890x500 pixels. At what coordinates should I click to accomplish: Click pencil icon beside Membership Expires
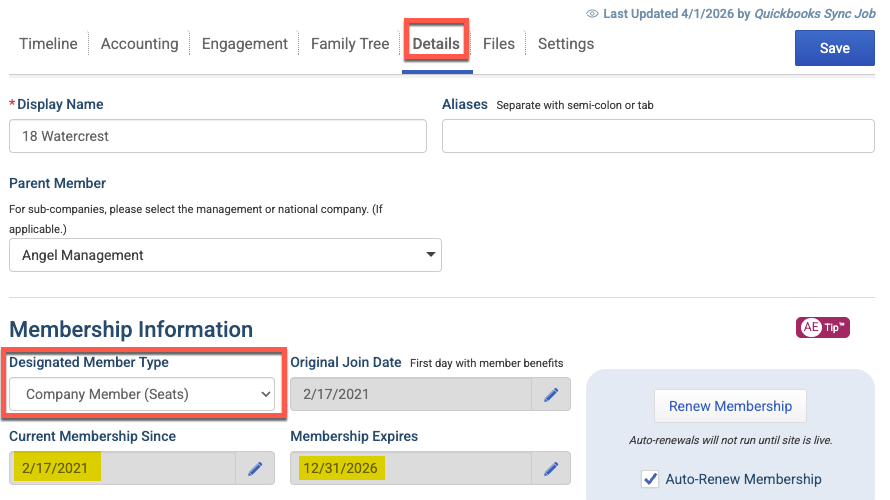pos(551,468)
